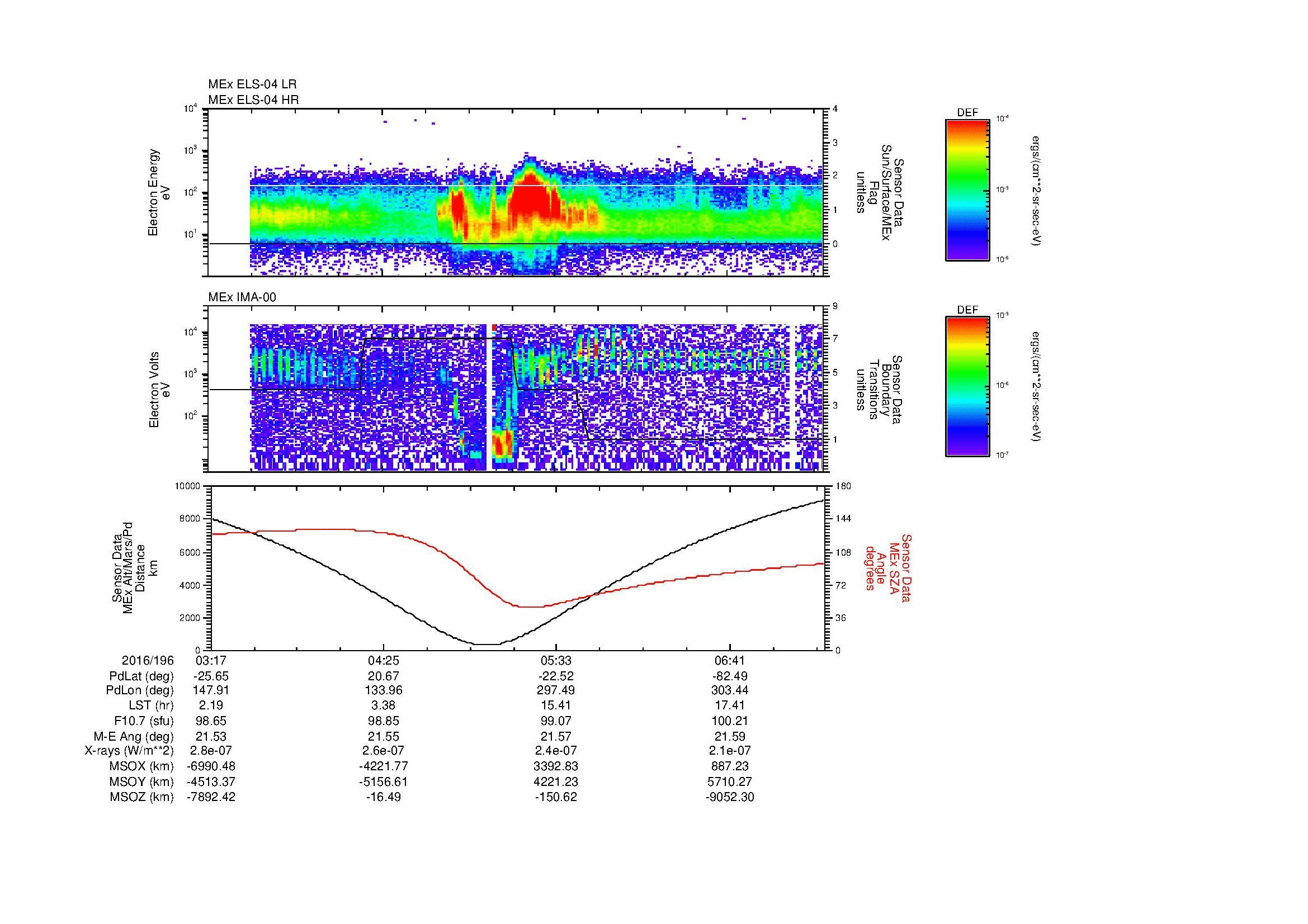Click the F10.7 value '100.21'
Image resolution: width=1308 pixels, height=924 pixels.
(x=730, y=721)
